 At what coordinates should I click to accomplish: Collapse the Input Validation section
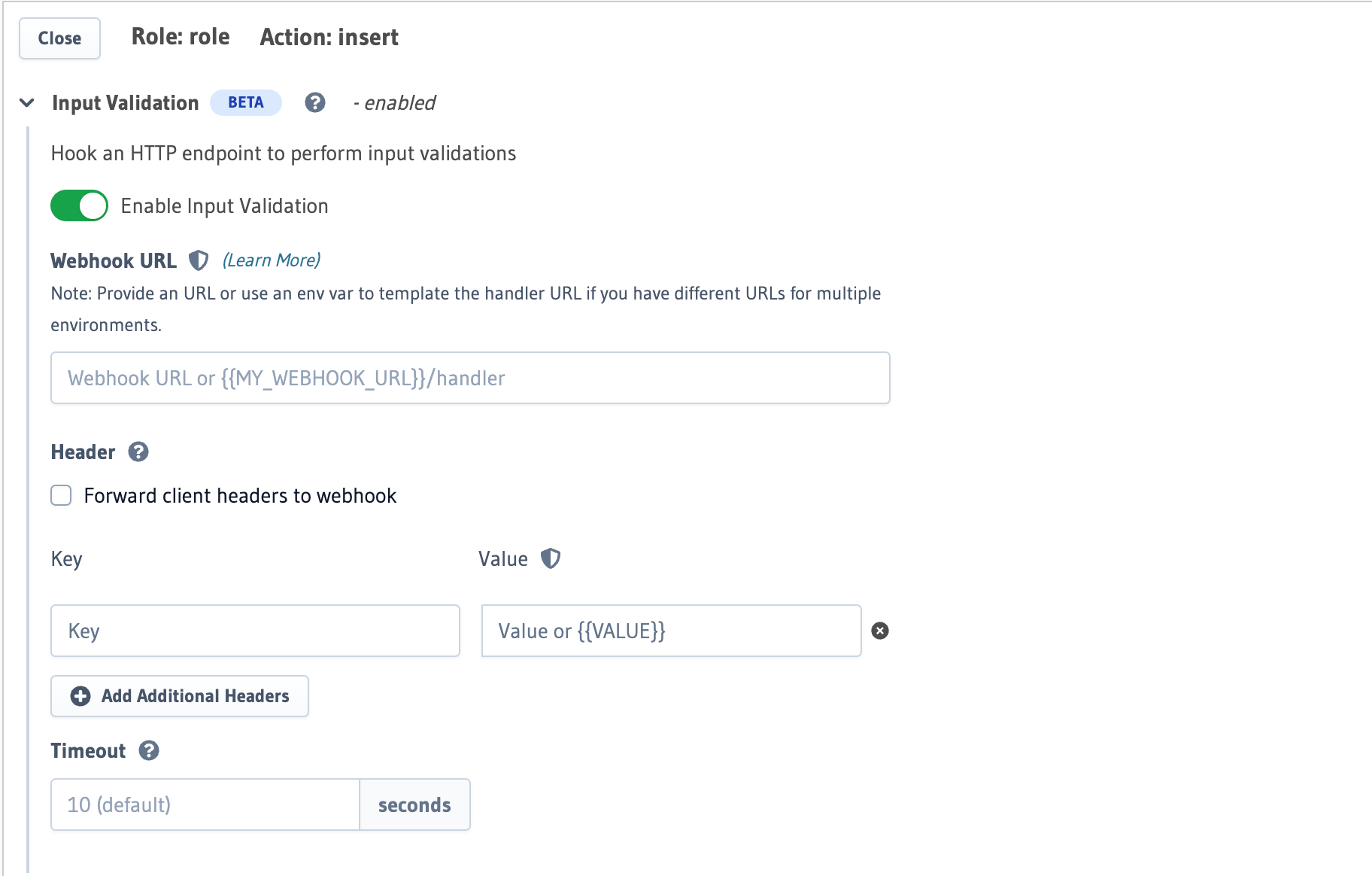pyautogui.click(x=26, y=102)
